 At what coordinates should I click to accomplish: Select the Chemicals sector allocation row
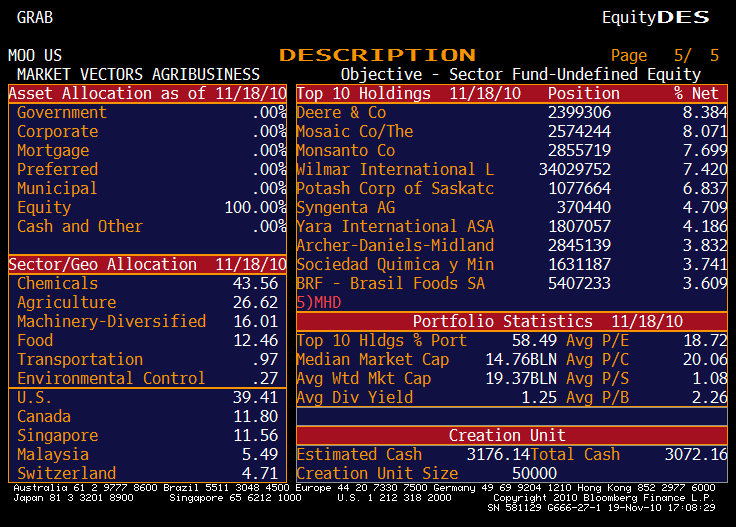pyautogui.click(x=147, y=284)
